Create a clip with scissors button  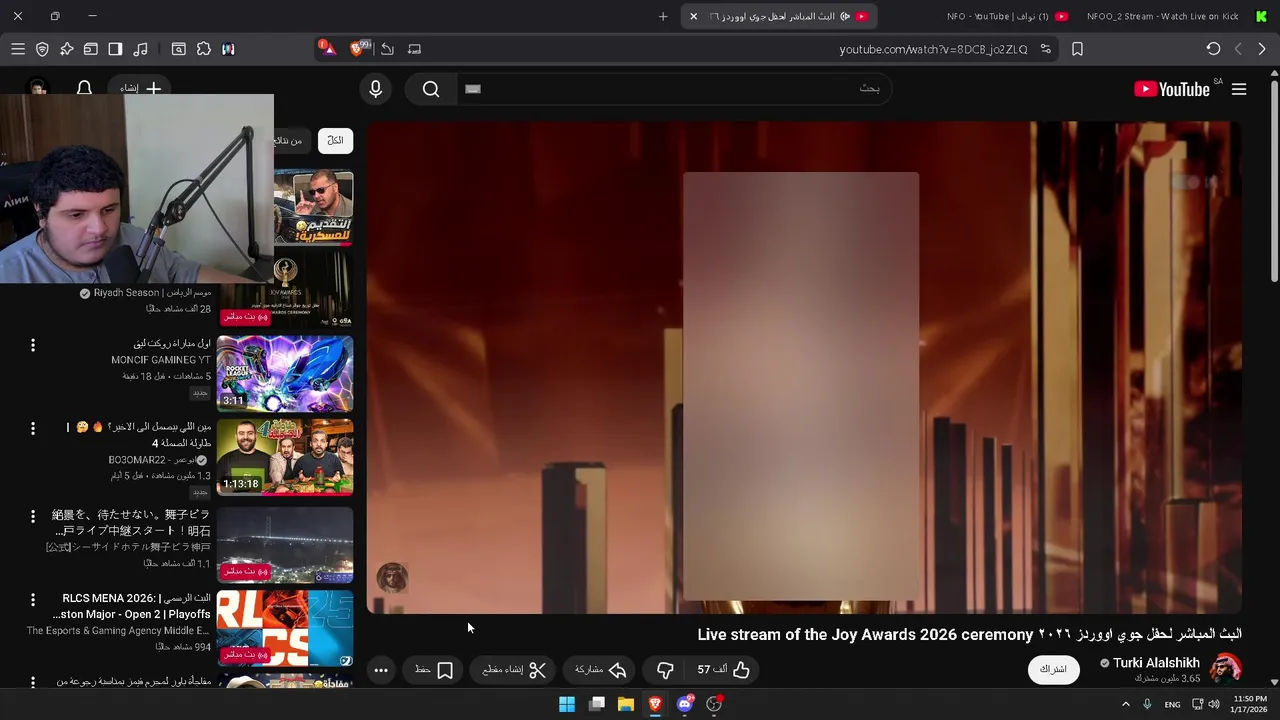pyautogui.click(x=514, y=670)
